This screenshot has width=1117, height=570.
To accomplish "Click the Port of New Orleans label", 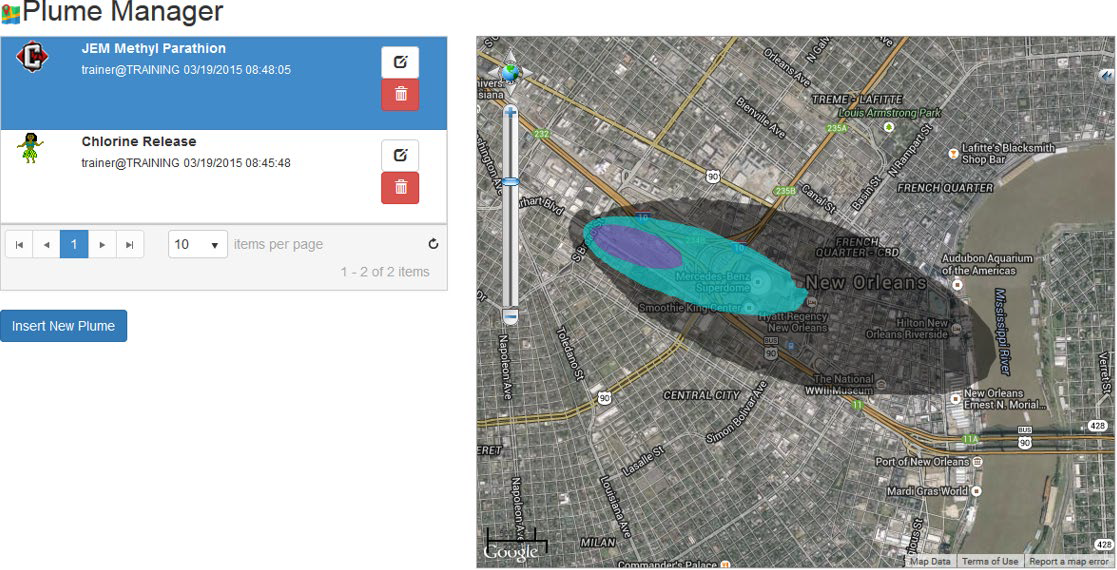I will [x=922, y=462].
